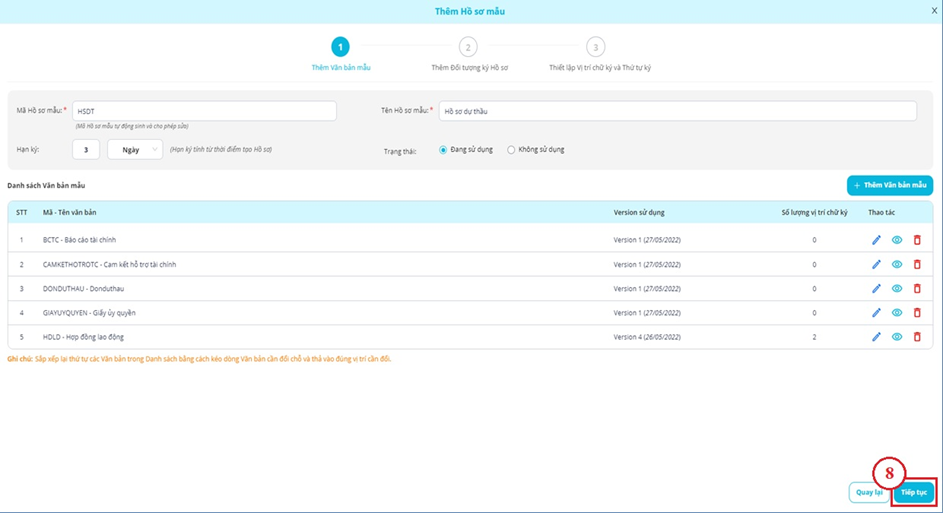Open the Ngày unit dropdown
943x513 pixels.
coord(135,149)
